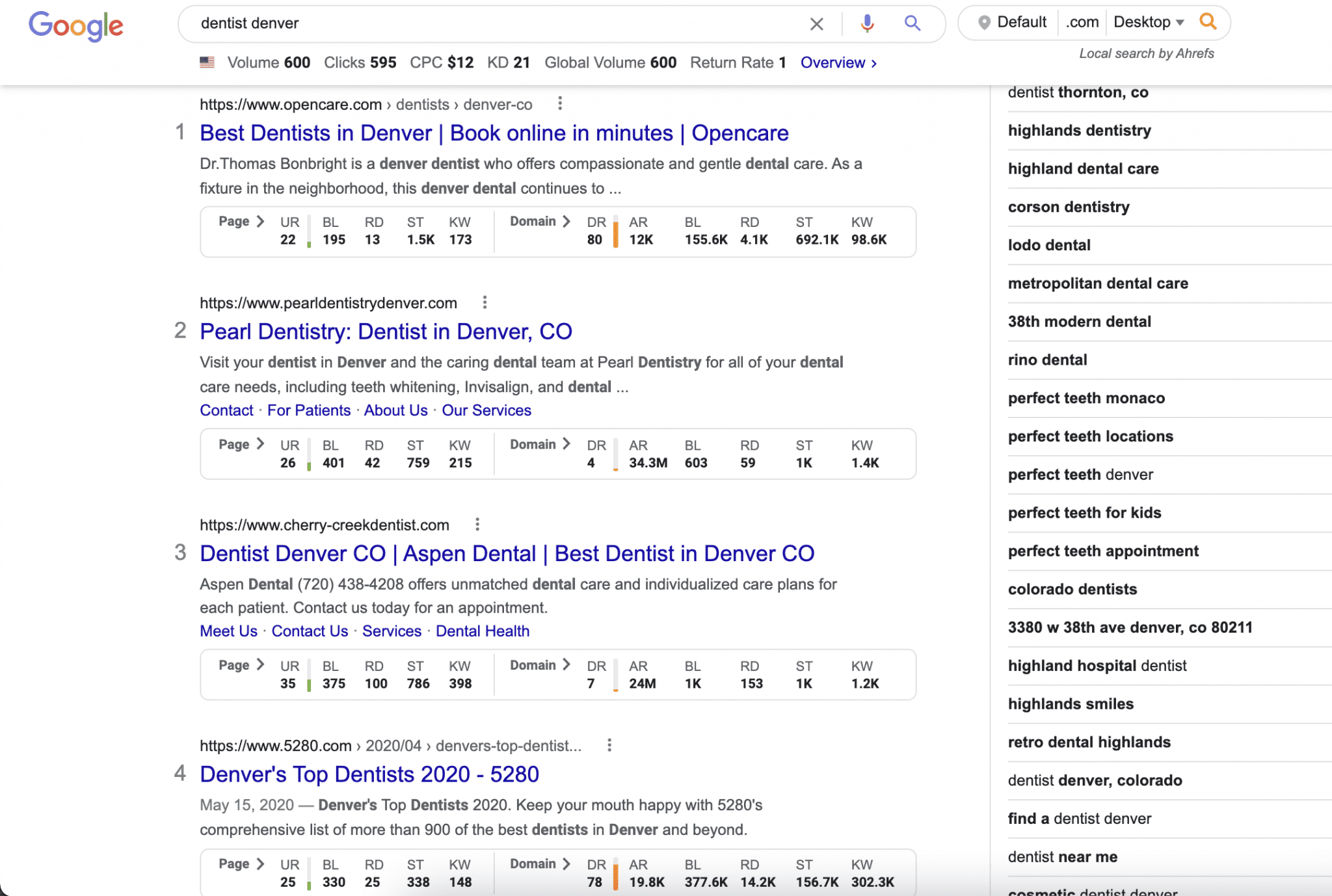Open Best Dentists in Denver Opencare result
The image size is (1332, 896).
point(494,133)
